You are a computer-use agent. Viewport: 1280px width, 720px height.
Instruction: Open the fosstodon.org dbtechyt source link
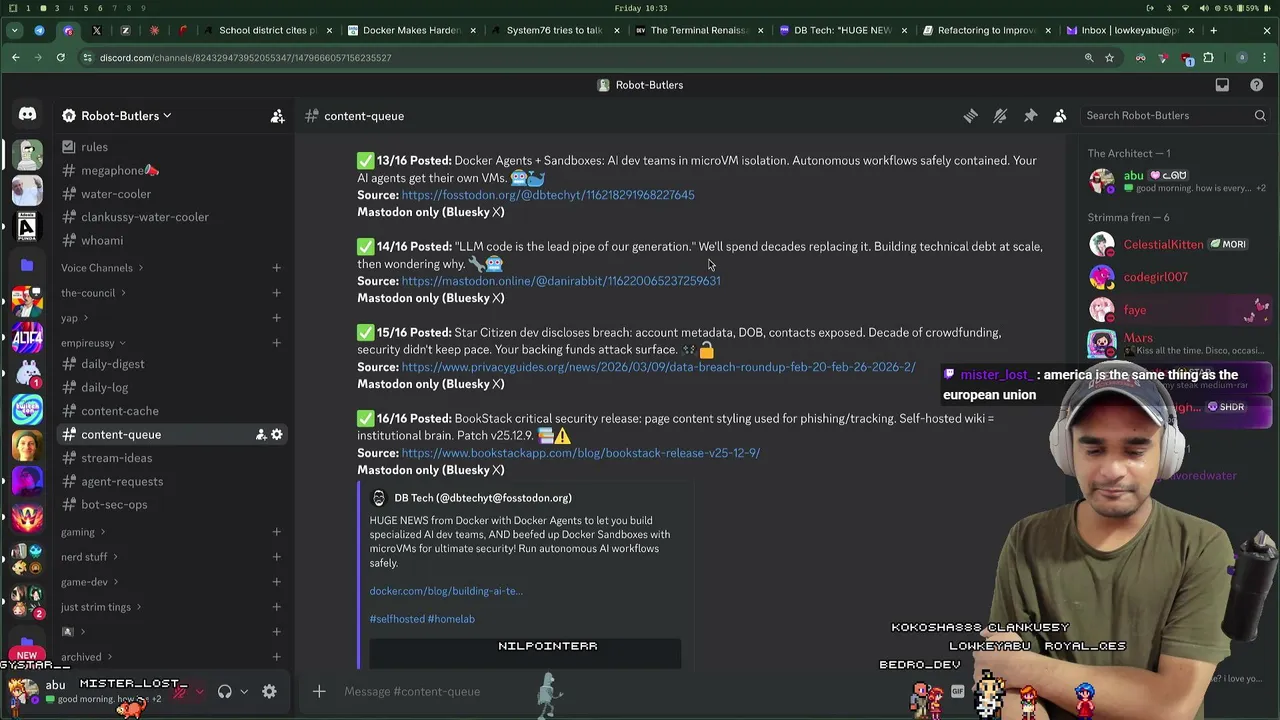[548, 195]
